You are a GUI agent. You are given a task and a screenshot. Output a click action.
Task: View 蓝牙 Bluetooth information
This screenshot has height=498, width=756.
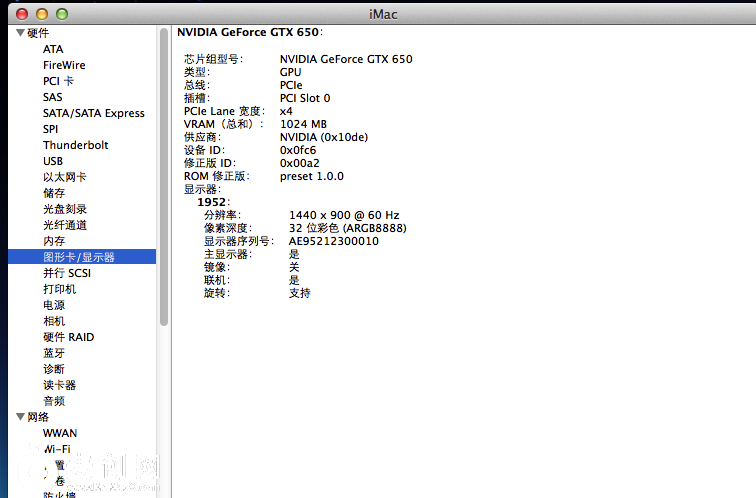tap(54, 353)
